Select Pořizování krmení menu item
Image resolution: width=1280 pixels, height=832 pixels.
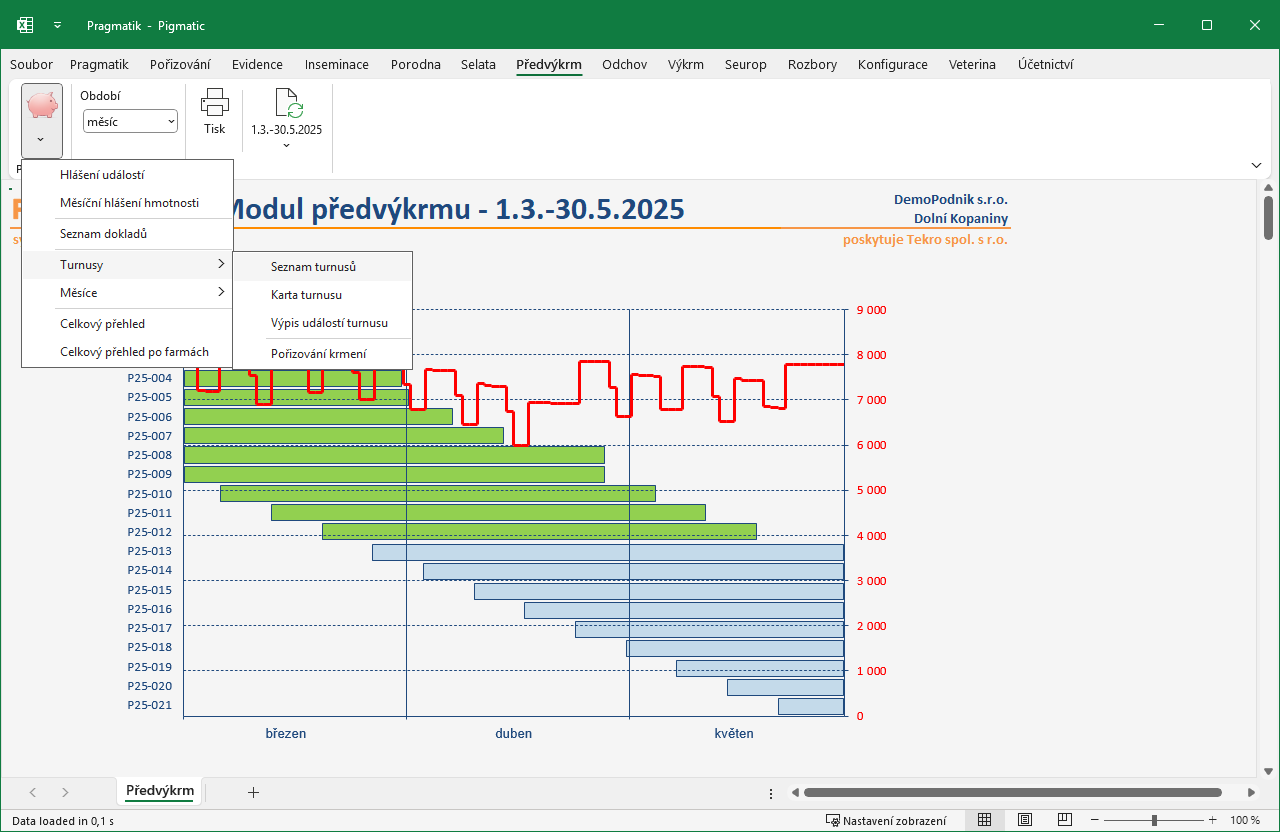(322, 354)
